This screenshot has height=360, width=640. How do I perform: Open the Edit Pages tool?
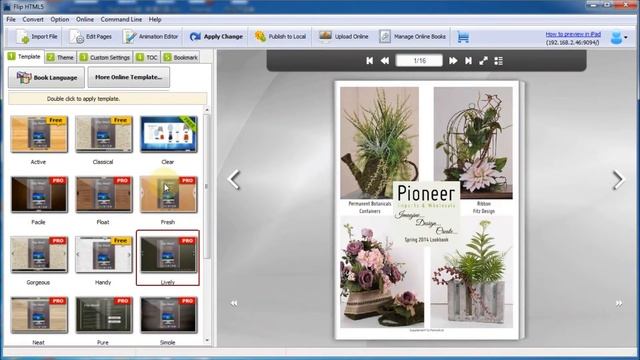click(91, 37)
